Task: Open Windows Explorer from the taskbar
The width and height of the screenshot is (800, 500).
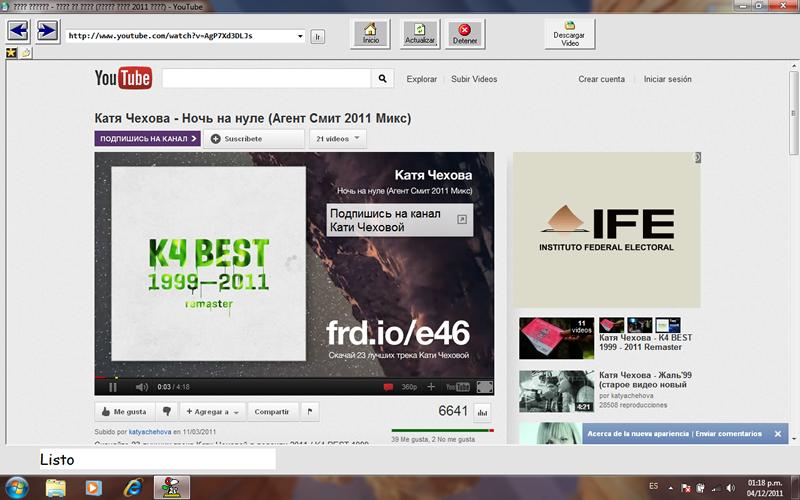Action: point(56,487)
